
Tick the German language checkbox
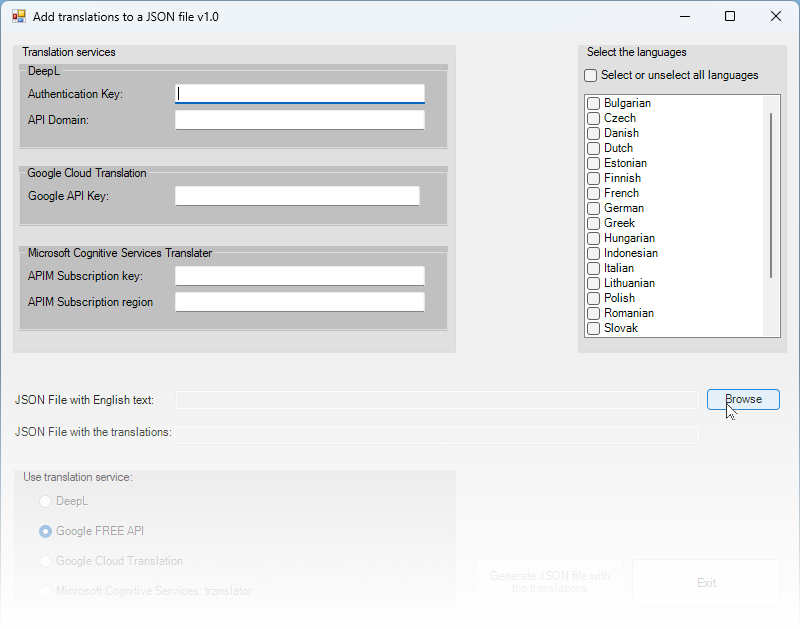pyautogui.click(x=594, y=209)
